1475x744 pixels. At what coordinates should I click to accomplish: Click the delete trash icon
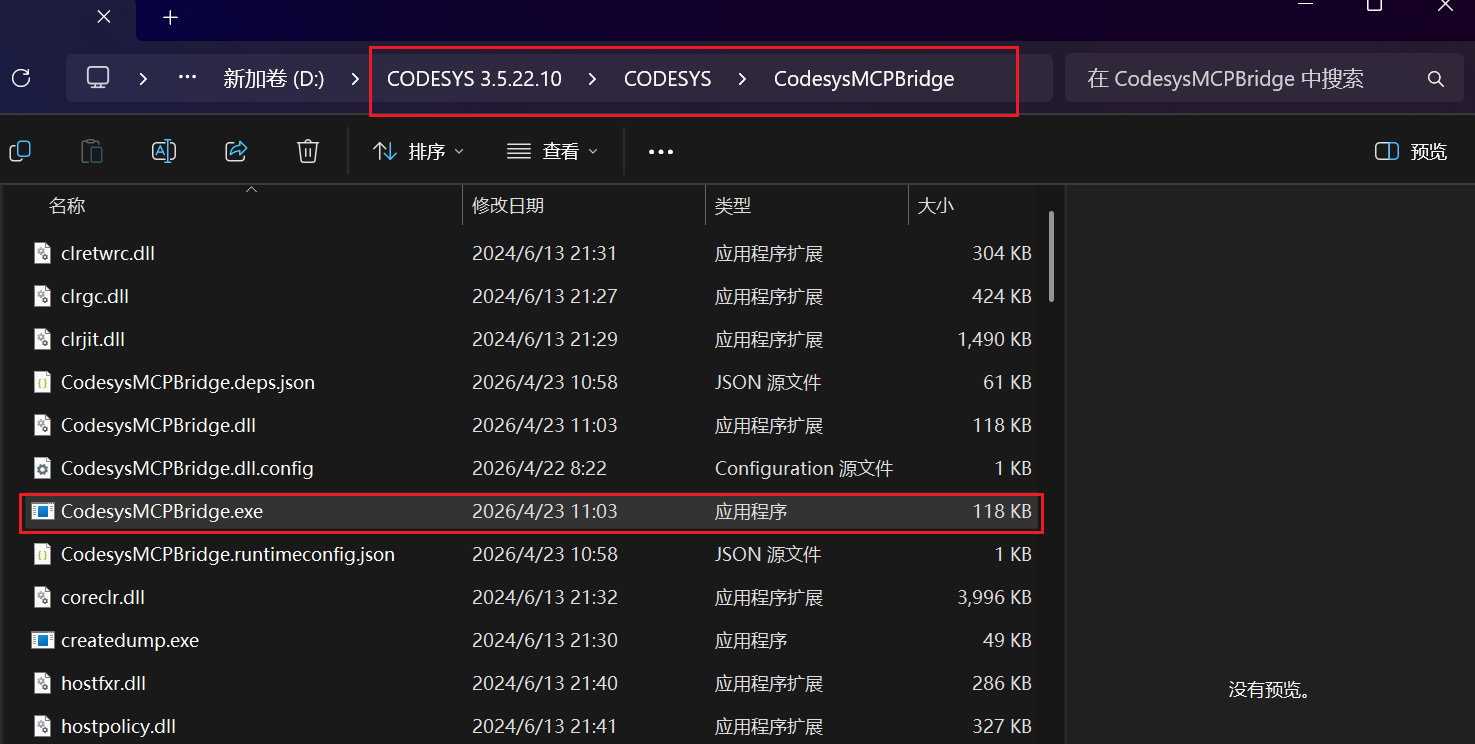(308, 151)
